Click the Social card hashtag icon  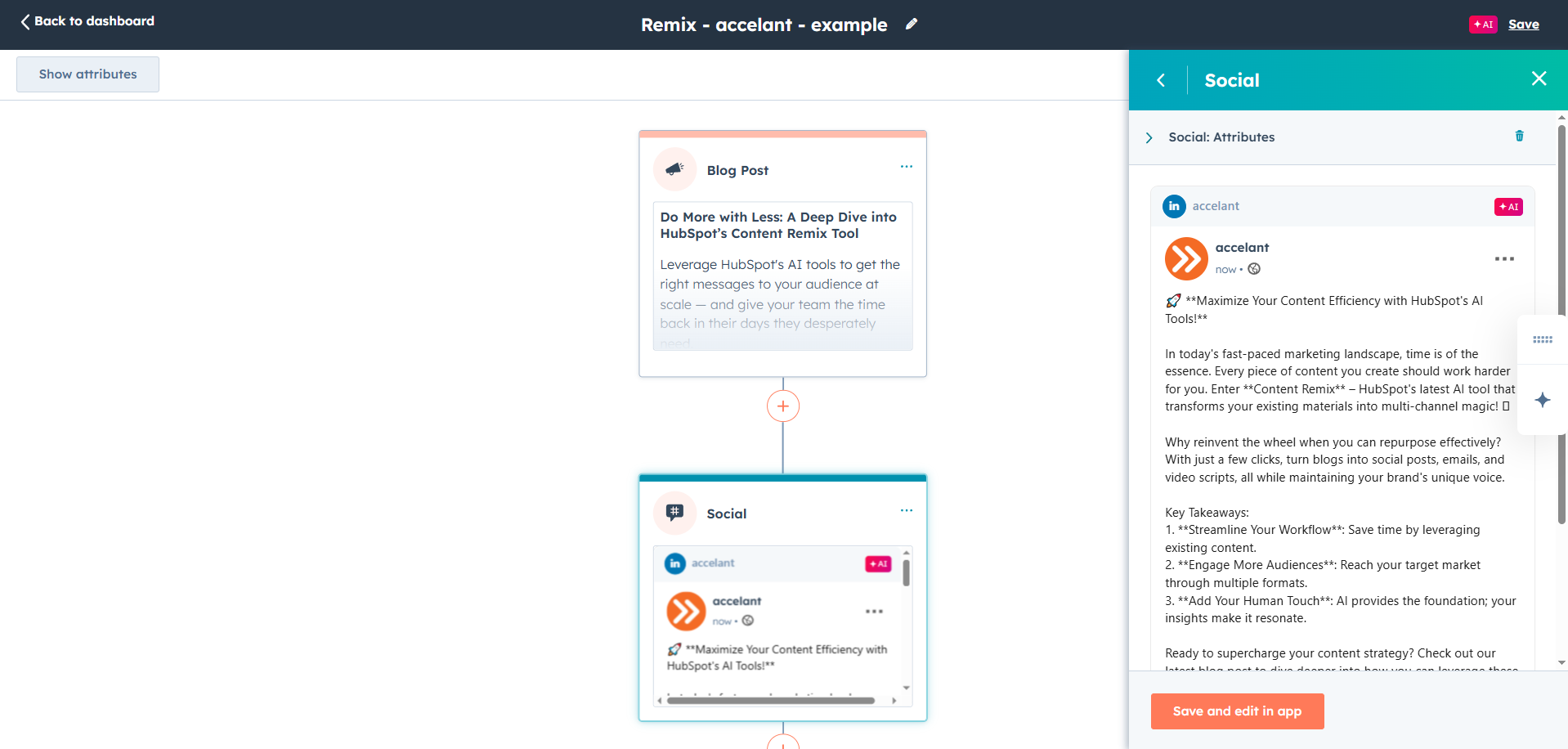674,513
